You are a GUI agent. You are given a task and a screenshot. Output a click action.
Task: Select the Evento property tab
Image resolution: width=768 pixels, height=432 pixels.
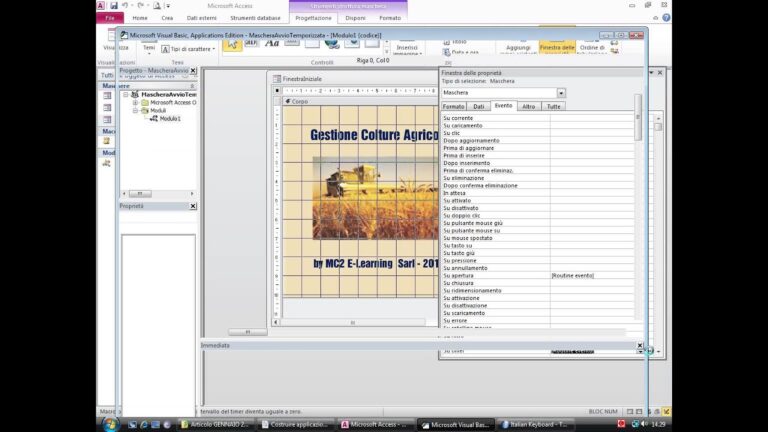[503, 106]
